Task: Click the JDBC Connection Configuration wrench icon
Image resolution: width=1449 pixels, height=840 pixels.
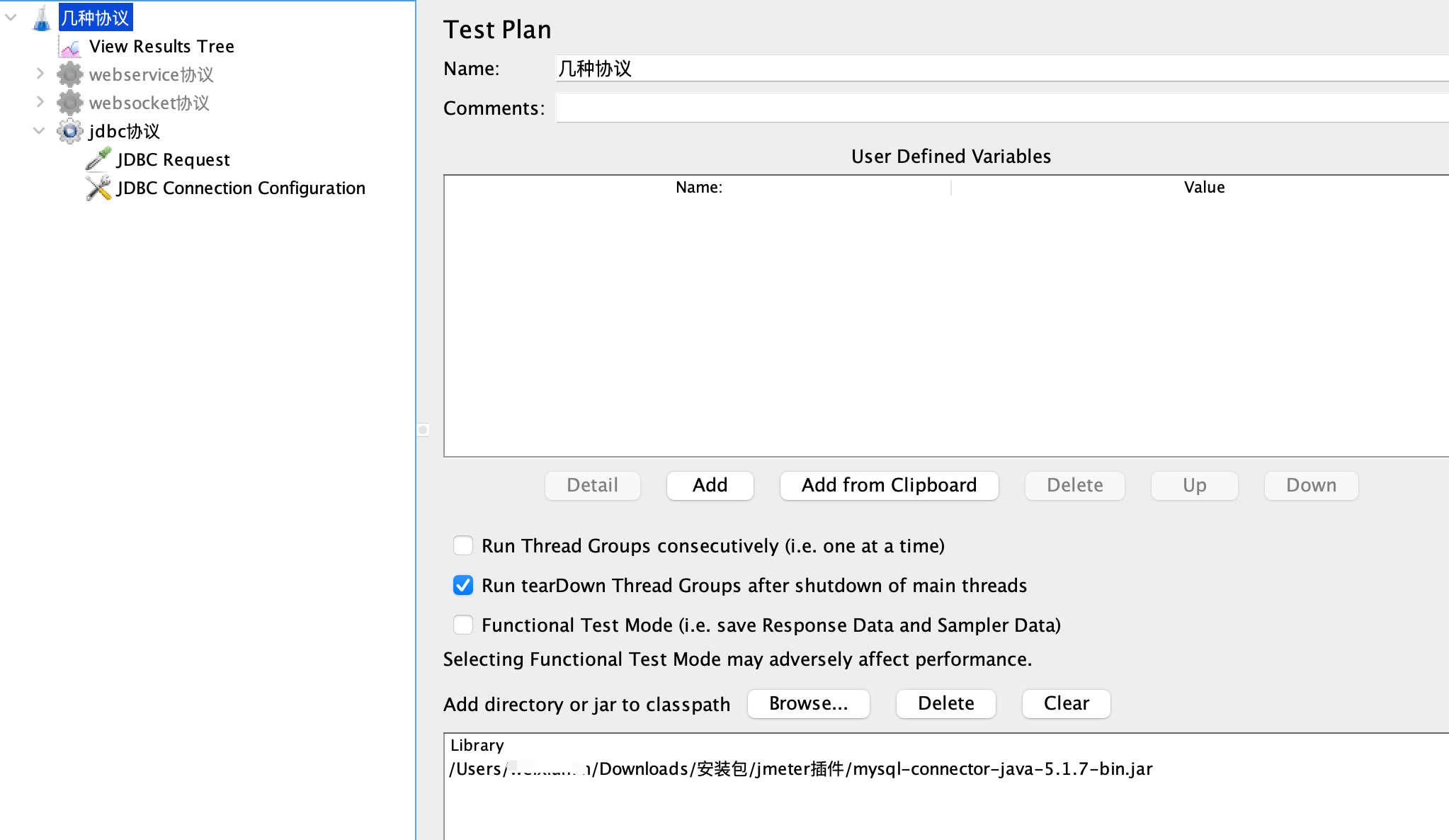Action: click(x=98, y=188)
